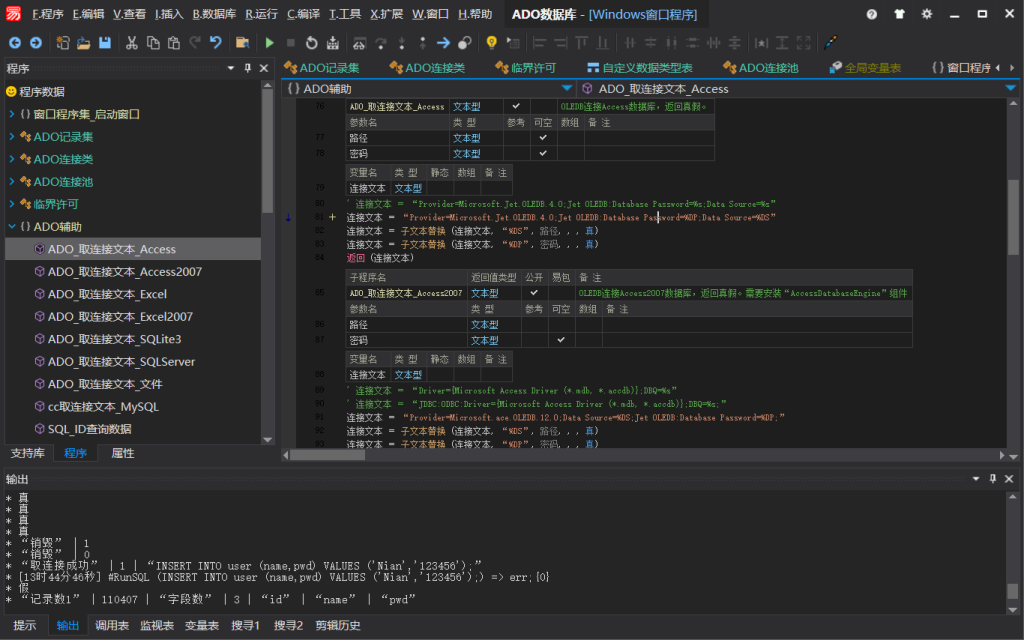Open the C.编译 menu
1024x640 pixels.
[303, 14]
